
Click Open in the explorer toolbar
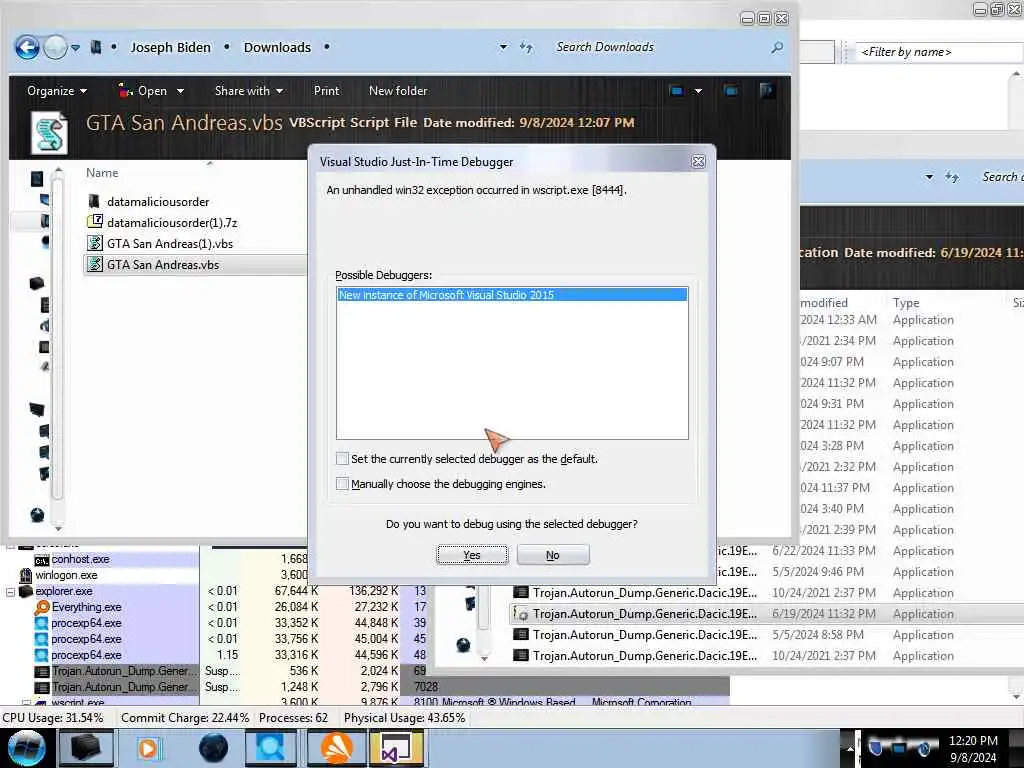pos(143,91)
